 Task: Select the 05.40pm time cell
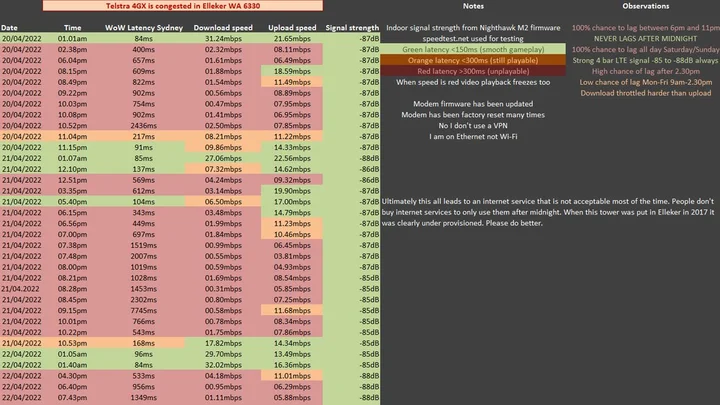coord(73,202)
